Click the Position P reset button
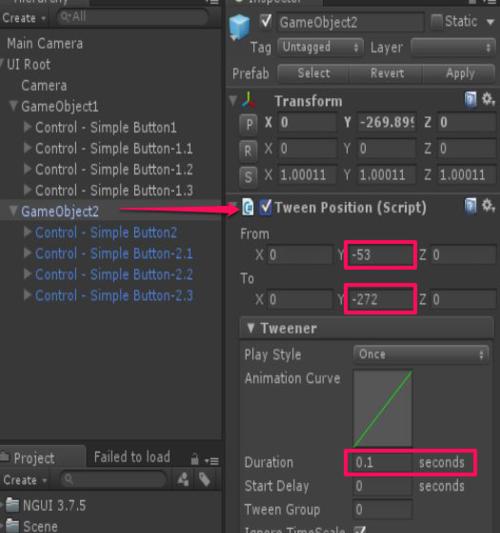 (x=248, y=124)
